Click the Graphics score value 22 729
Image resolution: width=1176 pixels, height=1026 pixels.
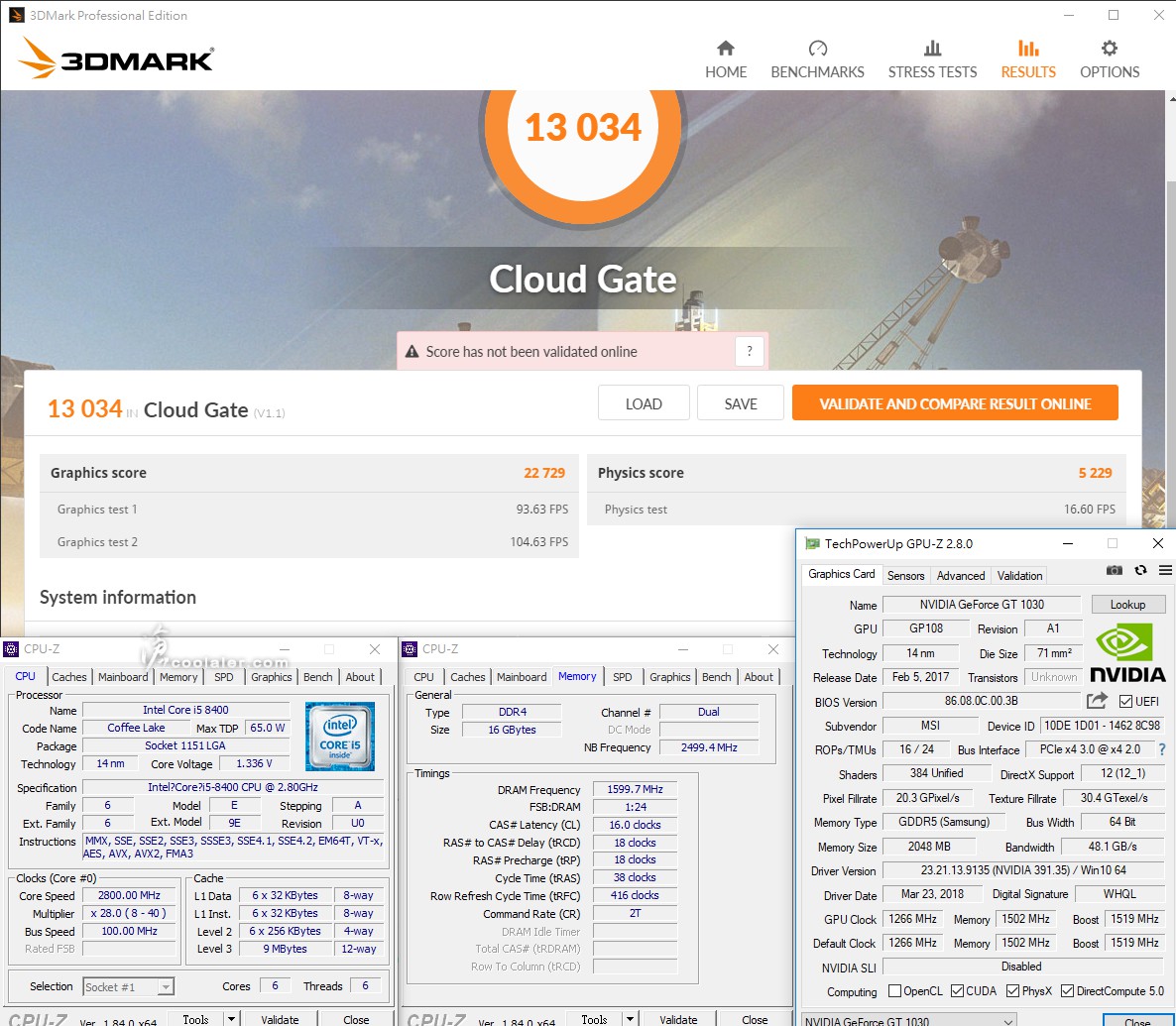tap(543, 473)
